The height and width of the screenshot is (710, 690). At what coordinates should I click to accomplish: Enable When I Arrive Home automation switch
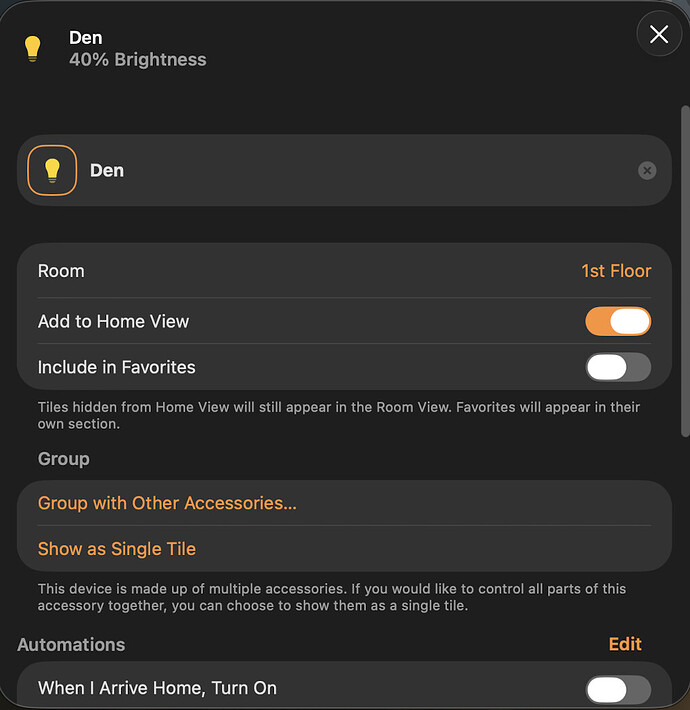[x=617, y=689]
